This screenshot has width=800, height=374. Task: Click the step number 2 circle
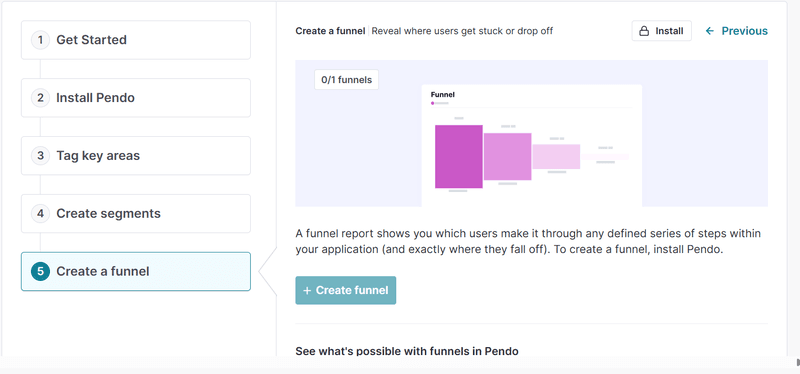point(40,97)
